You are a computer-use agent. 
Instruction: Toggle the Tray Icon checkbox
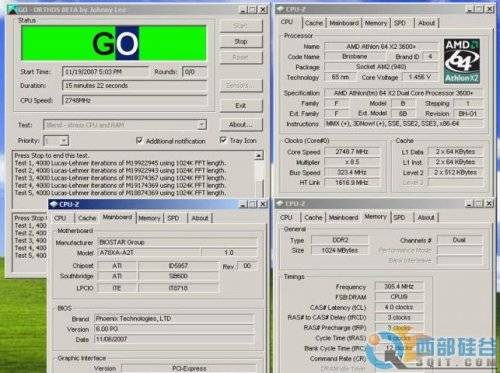(x=223, y=140)
